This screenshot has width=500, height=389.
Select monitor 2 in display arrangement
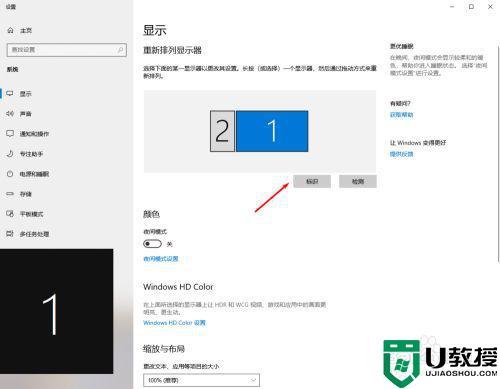pyautogui.click(x=222, y=131)
